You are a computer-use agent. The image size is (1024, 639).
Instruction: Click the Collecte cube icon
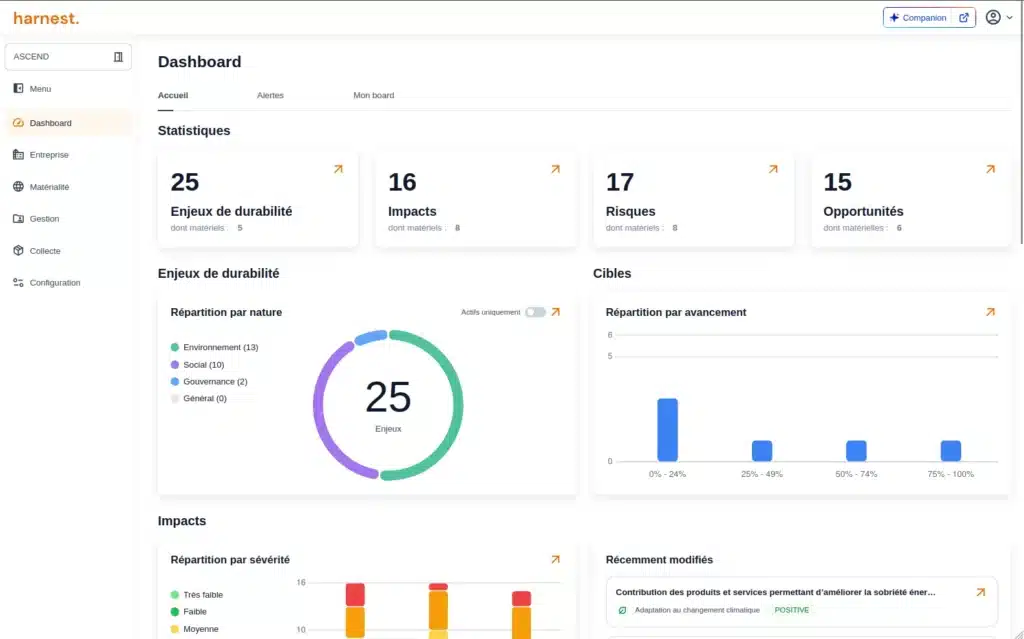tap(18, 251)
